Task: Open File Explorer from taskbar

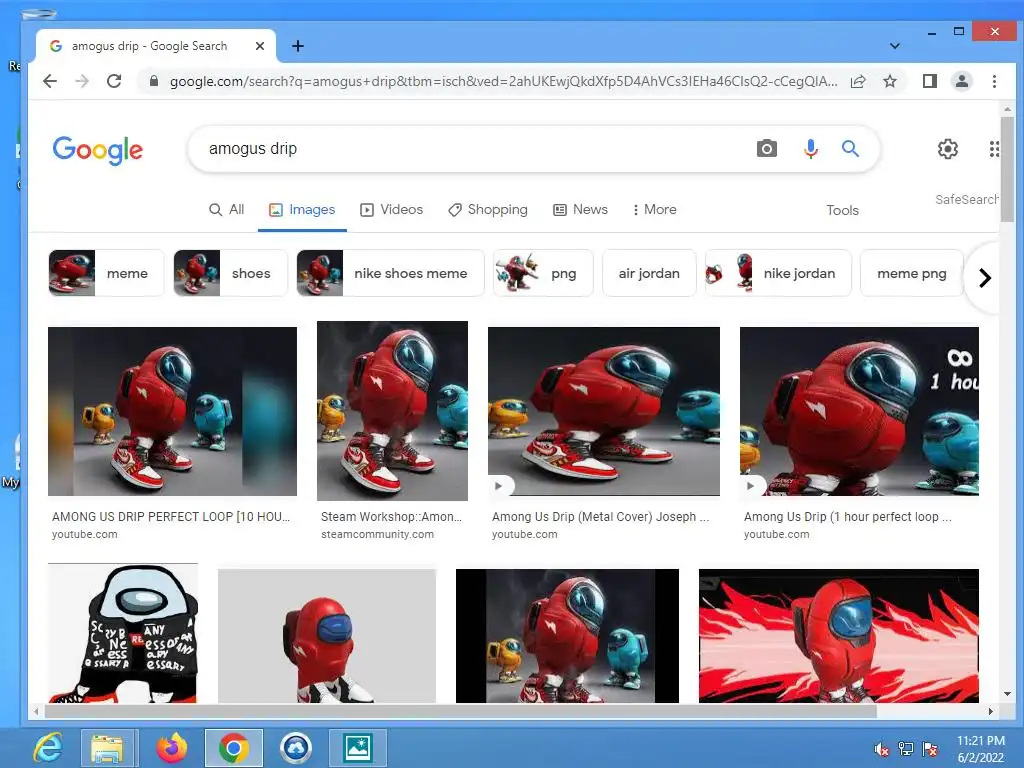Action: (107, 748)
